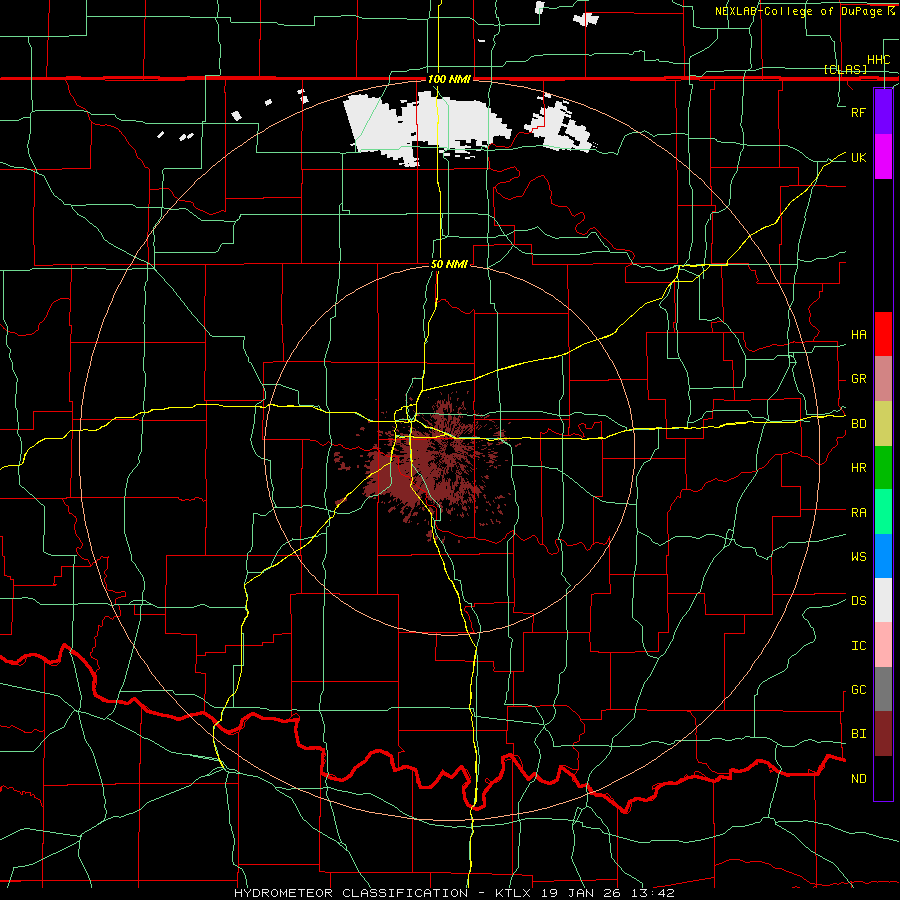The image size is (900, 900).
Task: Click the white DS legend color block
Action: click(883, 600)
